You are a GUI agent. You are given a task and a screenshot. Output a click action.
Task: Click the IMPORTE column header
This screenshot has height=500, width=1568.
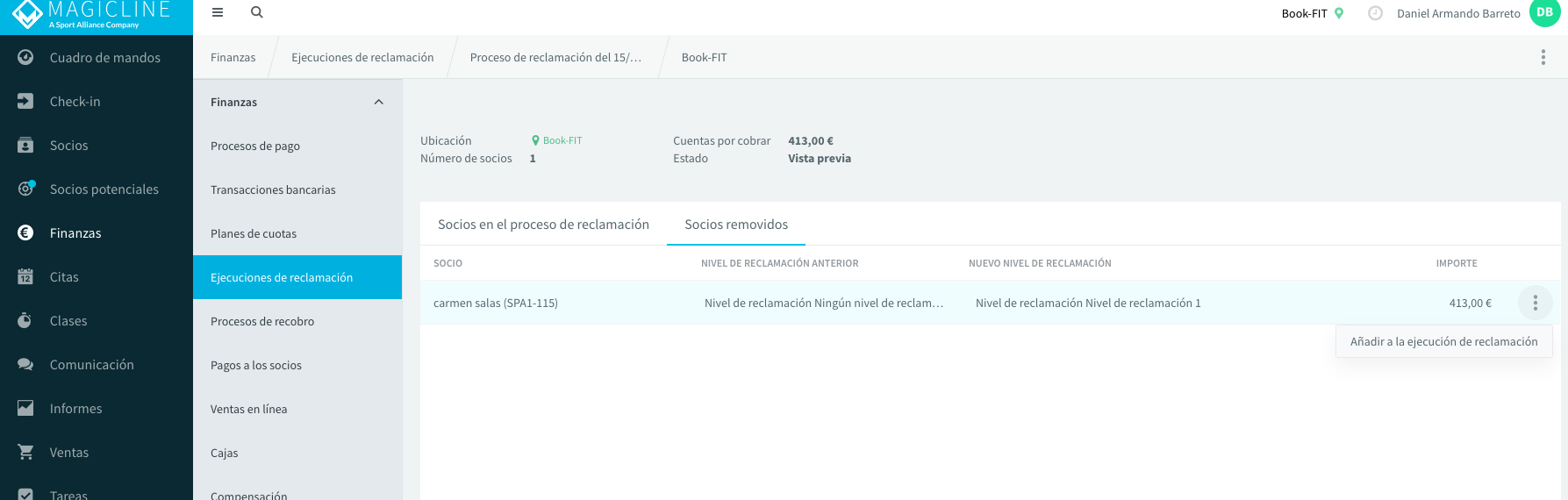pyautogui.click(x=1457, y=263)
